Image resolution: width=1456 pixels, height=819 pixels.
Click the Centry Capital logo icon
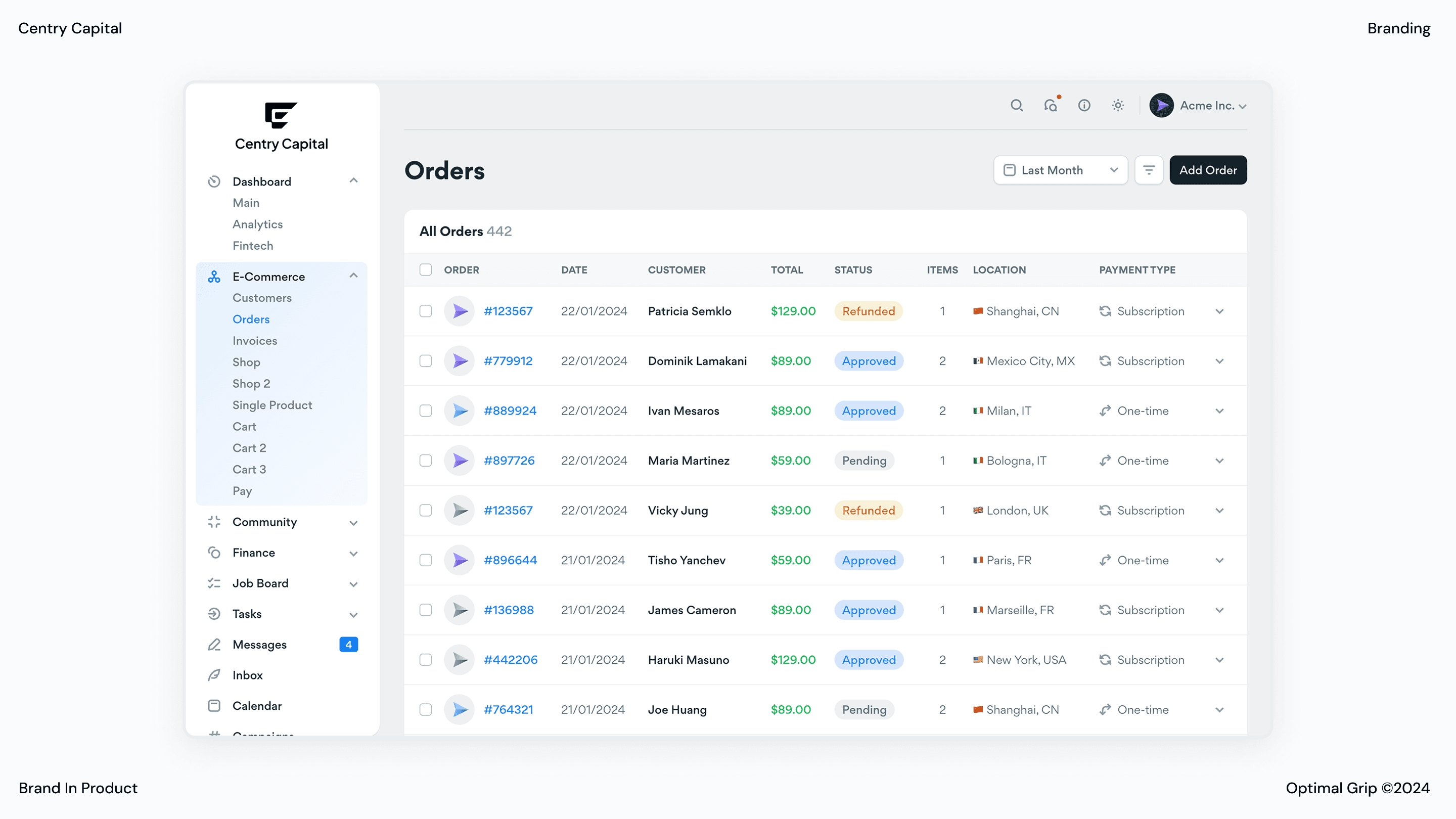281,115
